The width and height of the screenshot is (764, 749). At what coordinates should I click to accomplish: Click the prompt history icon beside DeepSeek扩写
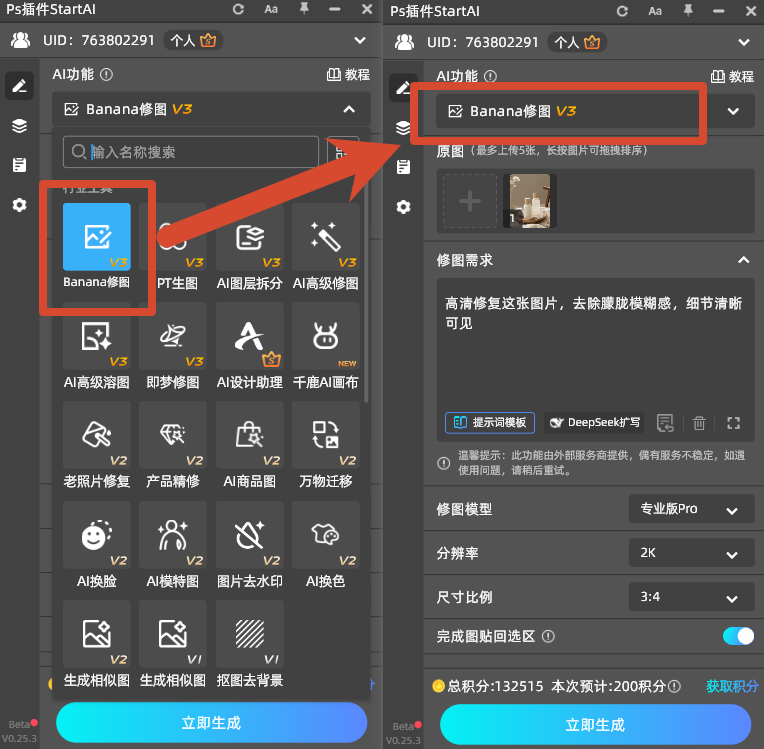point(665,423)
